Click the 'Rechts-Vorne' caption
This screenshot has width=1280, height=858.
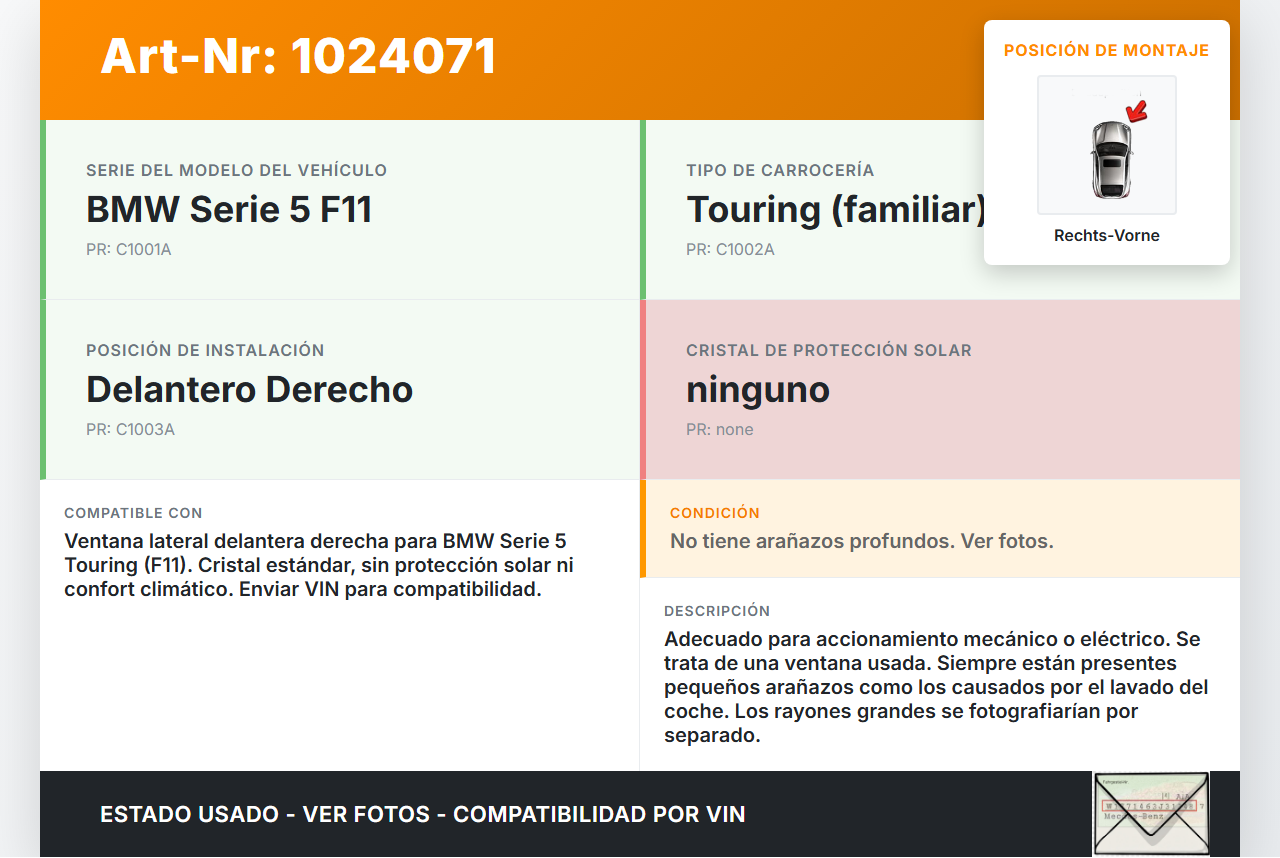point(1107,236)
